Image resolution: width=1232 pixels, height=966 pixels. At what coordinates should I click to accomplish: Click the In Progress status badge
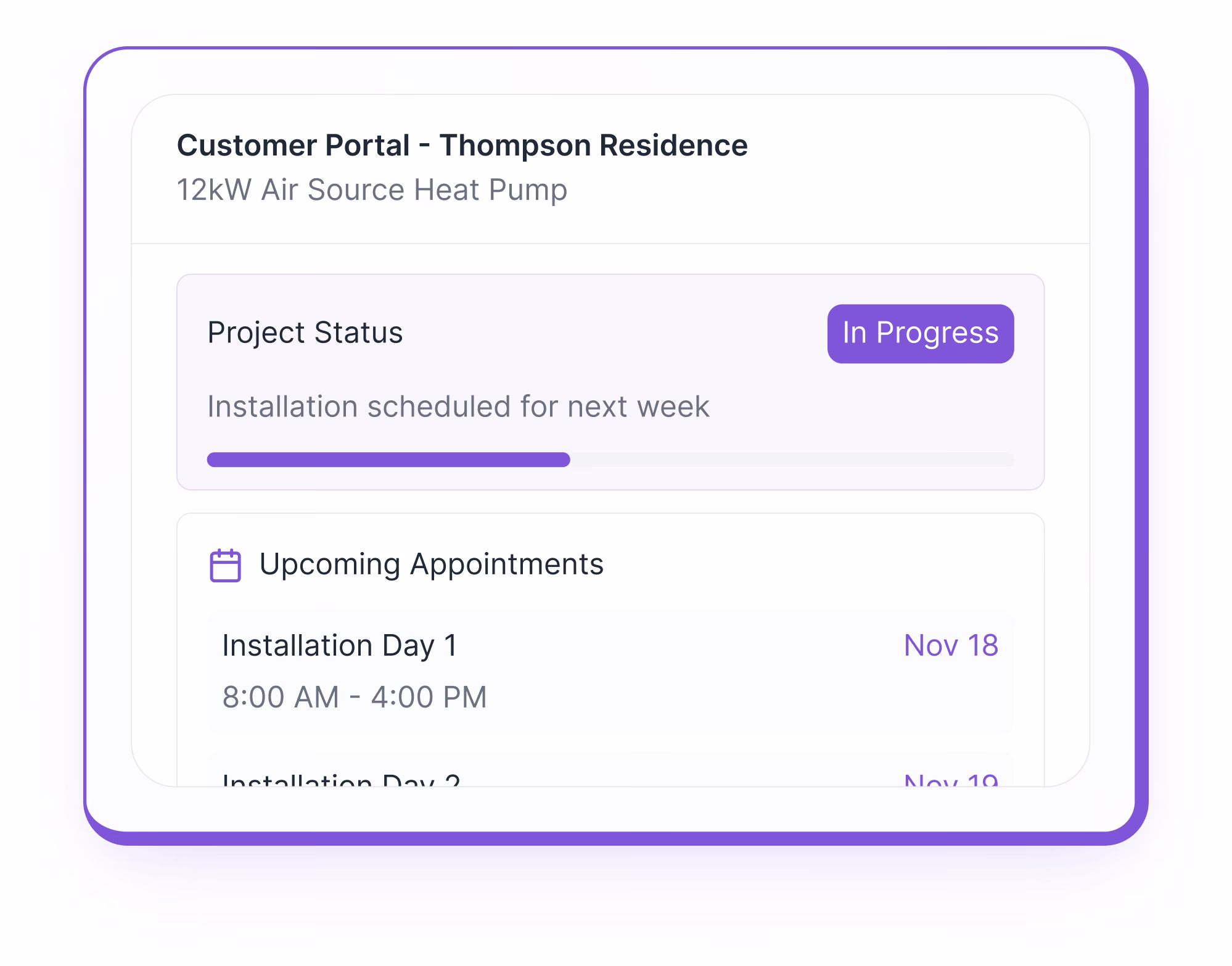point(919,334)
